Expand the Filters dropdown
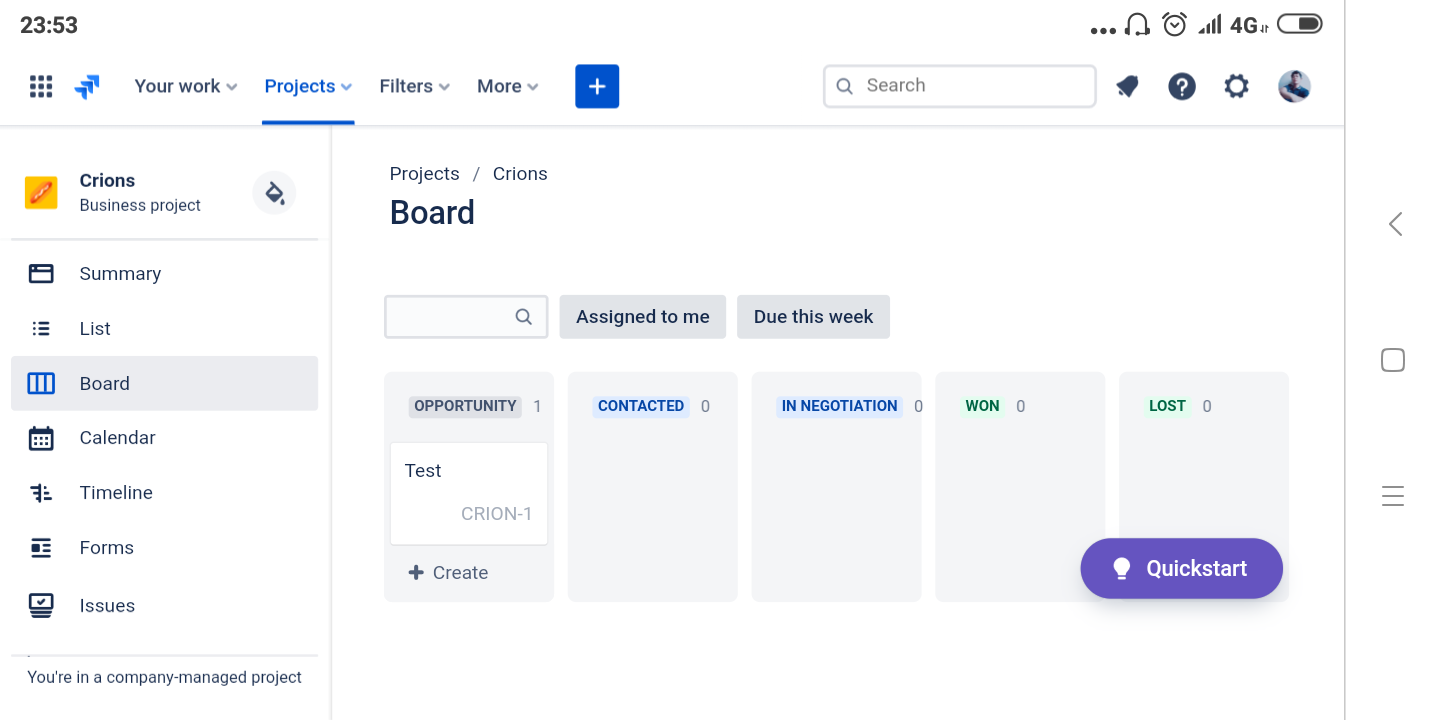Screen dimensions: 1440x720 415,86
